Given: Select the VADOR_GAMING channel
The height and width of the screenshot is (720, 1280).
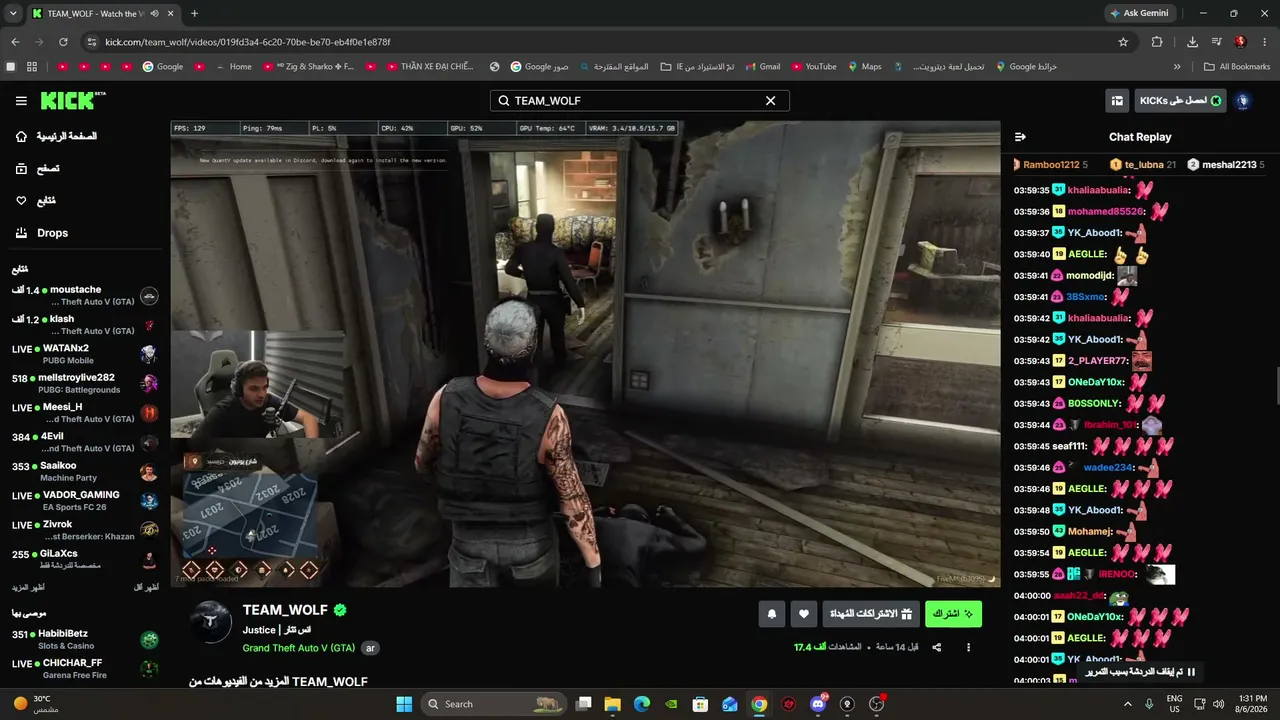Looking at the screenshot, I should (86, 501).
